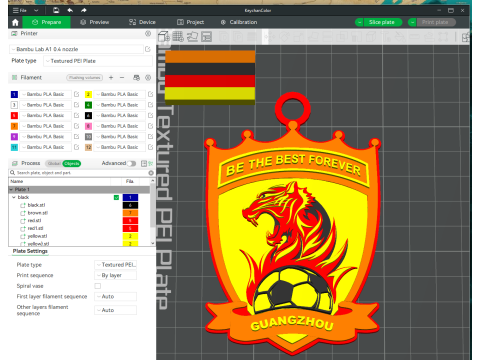
Task: Open the Calibration tab
Action: pos(239,22)
